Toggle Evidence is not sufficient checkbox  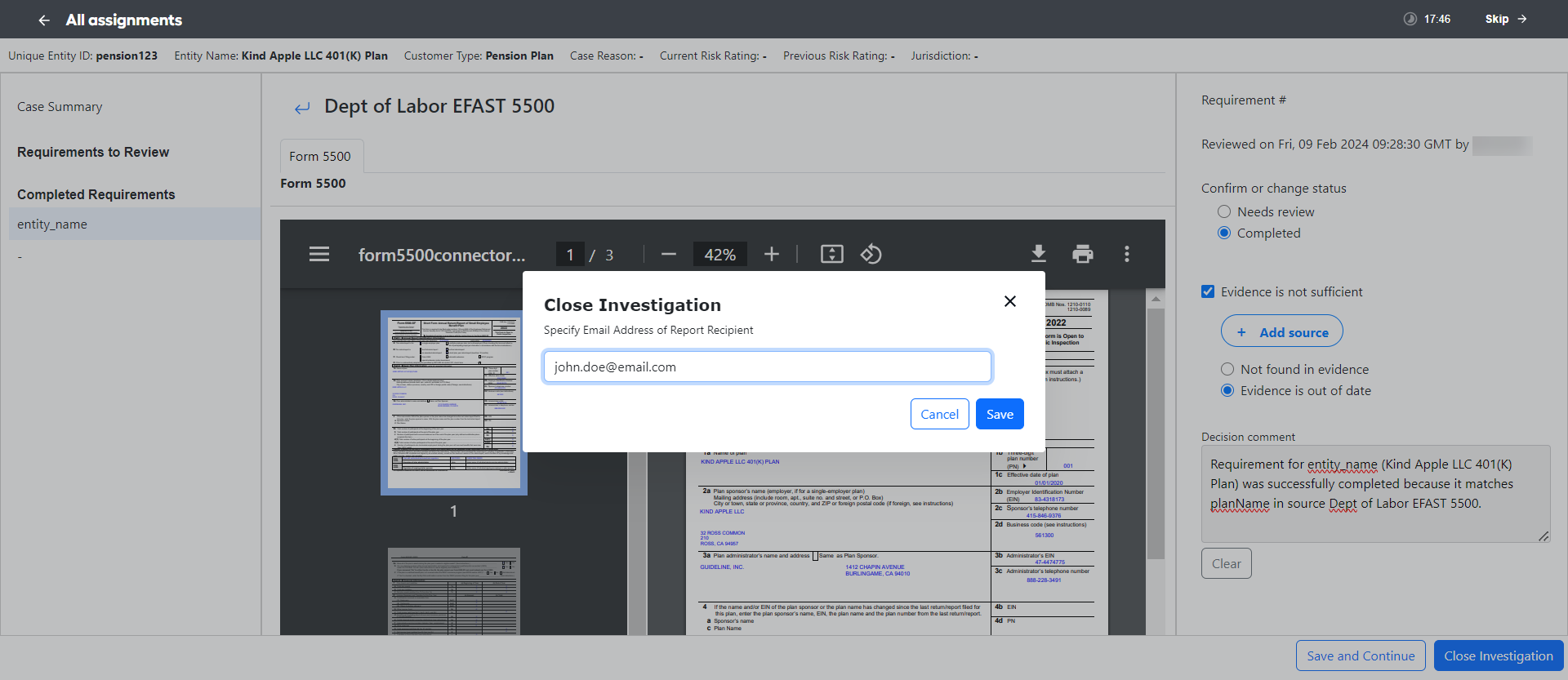tap(1208, 291)
